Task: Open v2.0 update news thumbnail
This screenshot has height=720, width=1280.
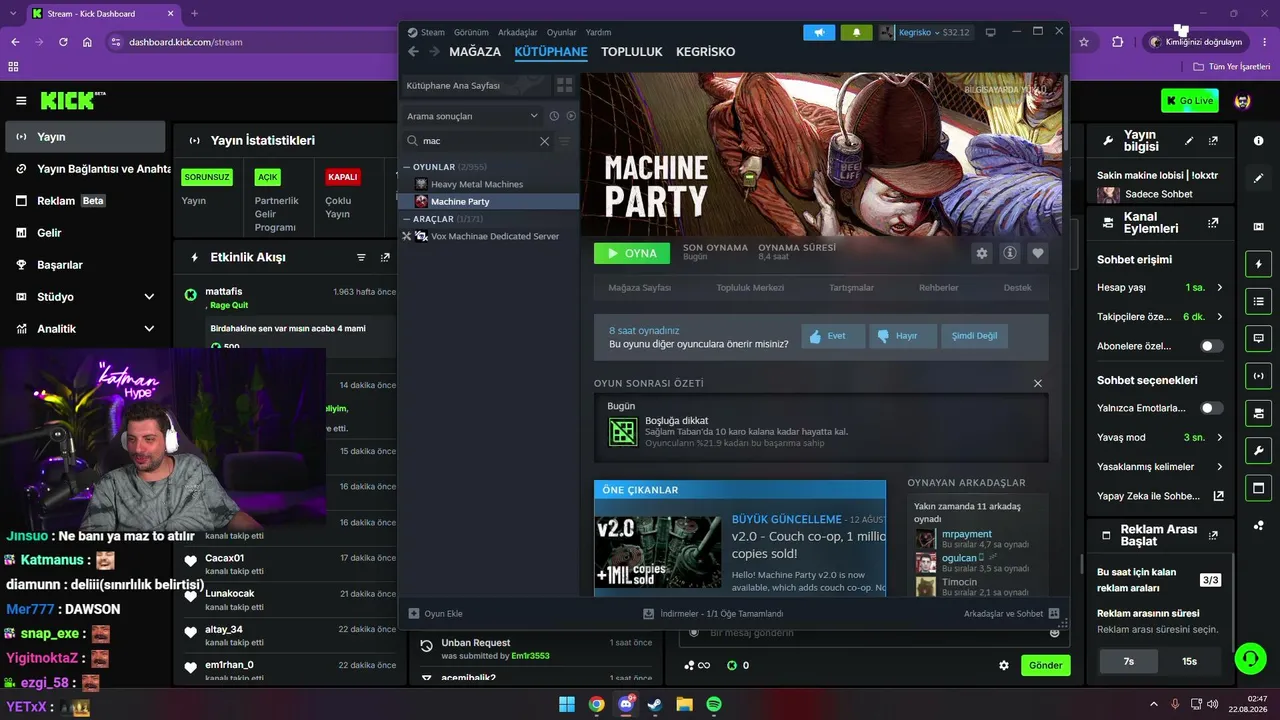Action: click(658, 552)
